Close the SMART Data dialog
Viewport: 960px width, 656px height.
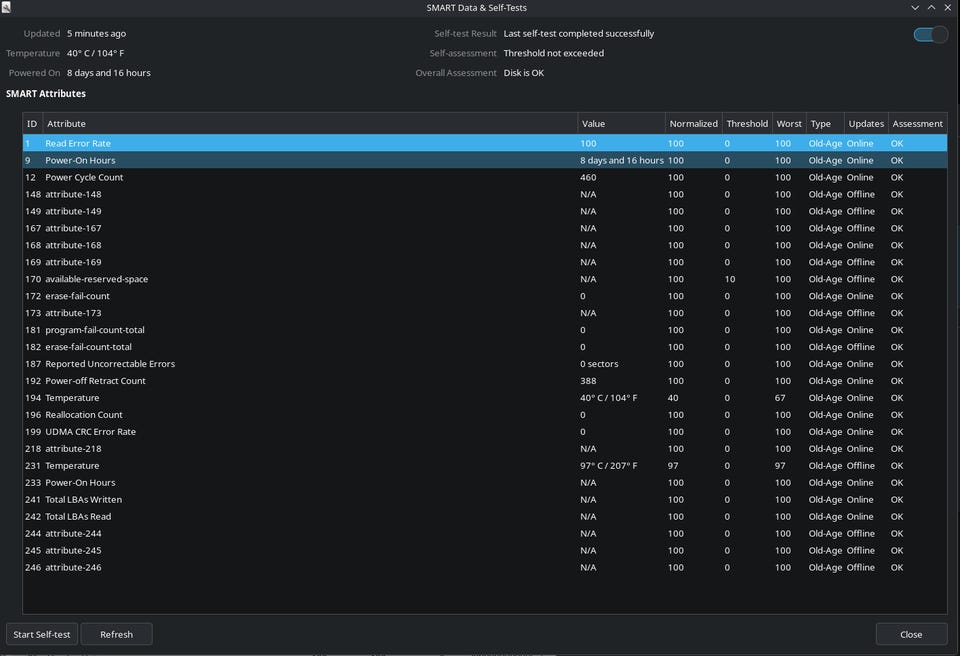coord(911,634)
